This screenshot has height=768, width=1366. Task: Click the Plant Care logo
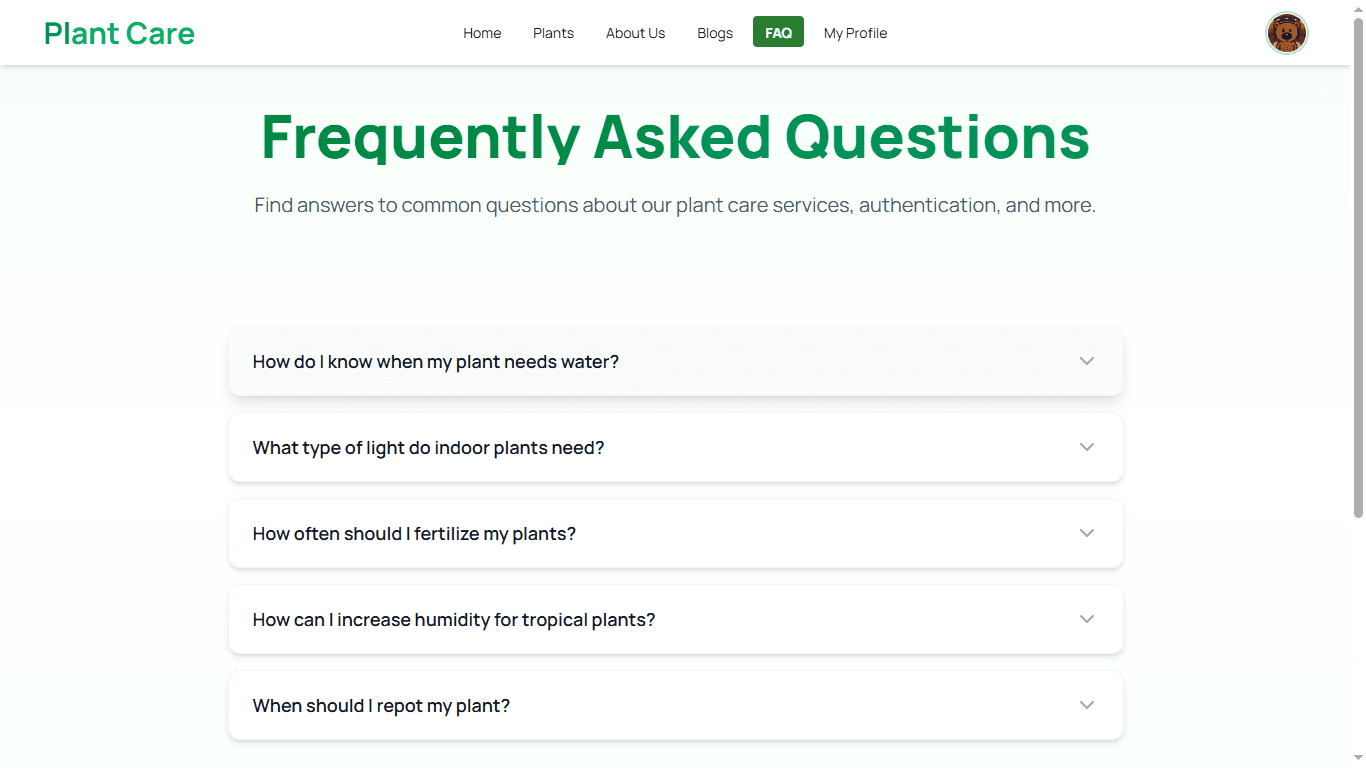click(118, 33)
